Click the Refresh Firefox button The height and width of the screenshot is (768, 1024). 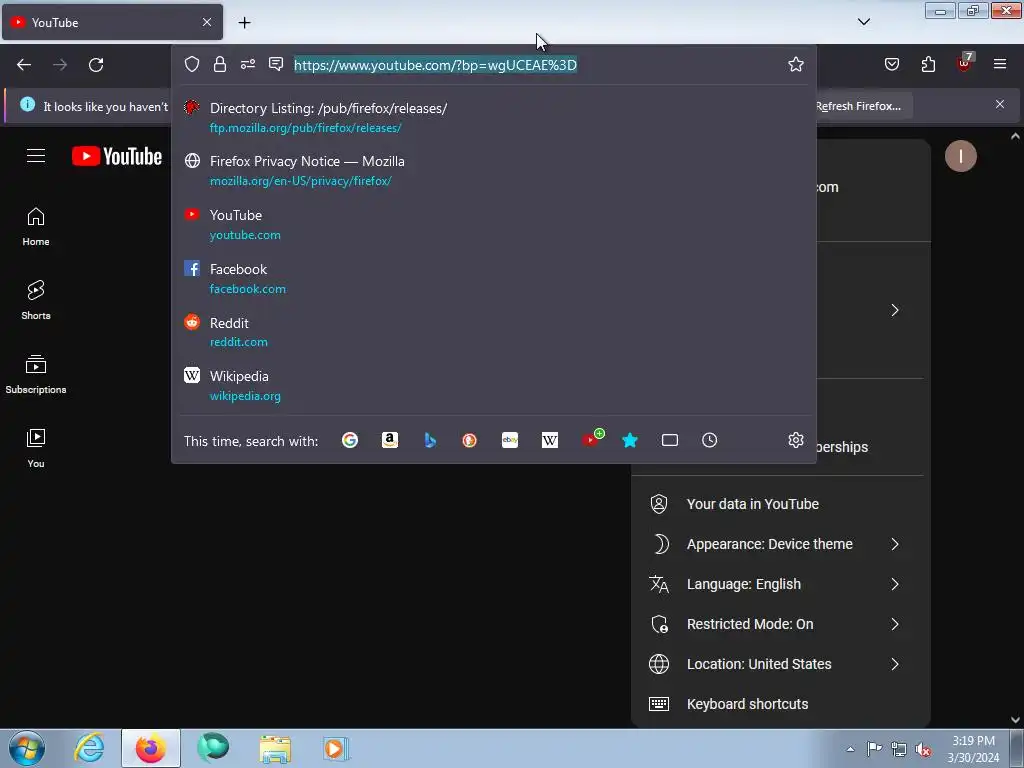coord(858,106)
